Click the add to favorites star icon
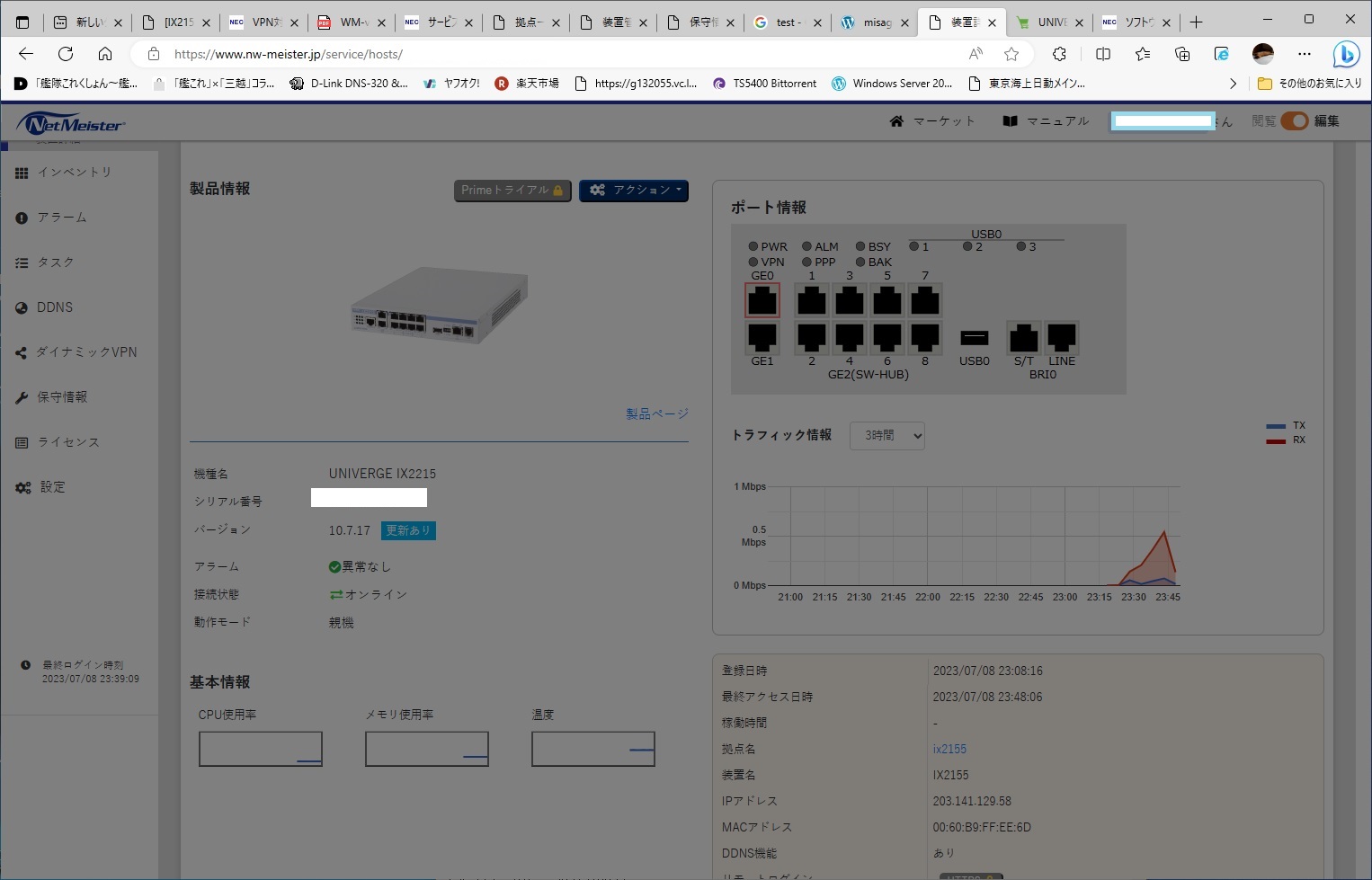The width and height of the screenshot is (1372, 880). click(1011, 54)
